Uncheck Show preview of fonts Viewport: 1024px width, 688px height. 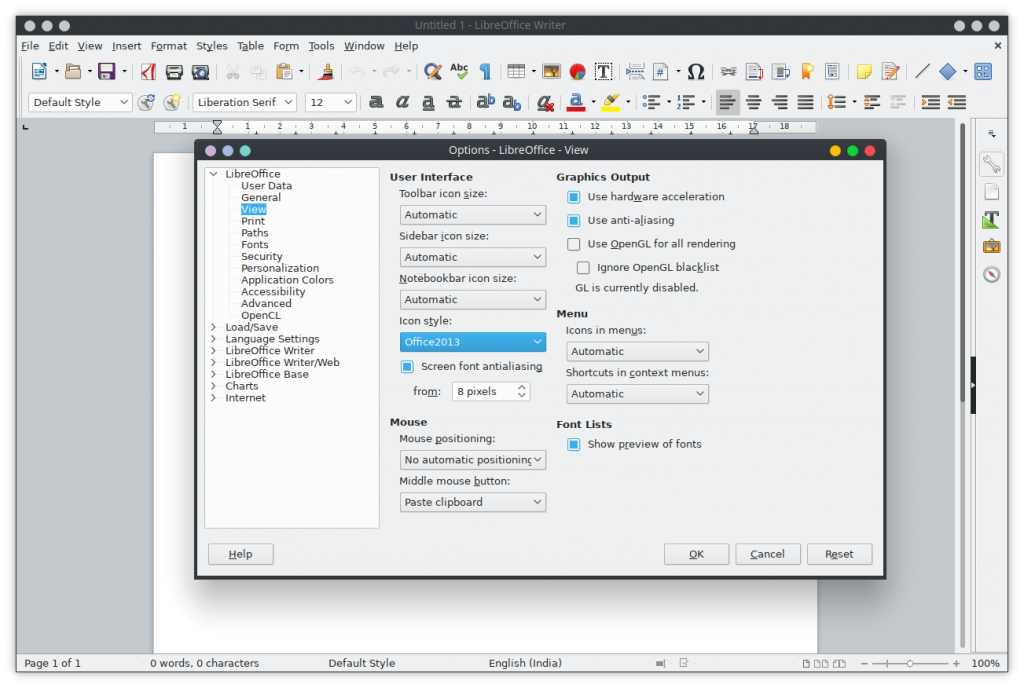click(x=574, y=444)
